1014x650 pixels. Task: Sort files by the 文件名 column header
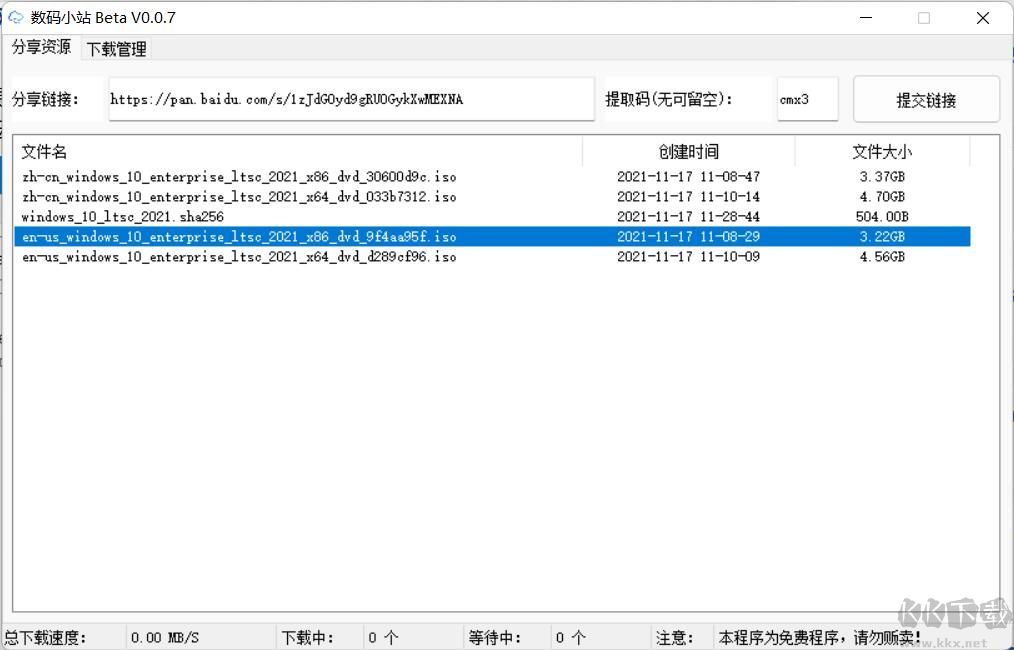[x=44, y=151]
